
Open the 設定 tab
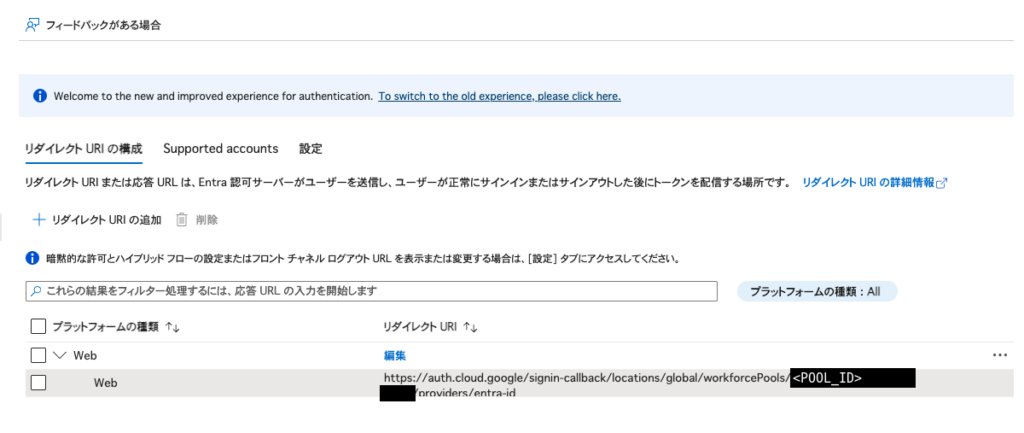[x=311, y=148]
